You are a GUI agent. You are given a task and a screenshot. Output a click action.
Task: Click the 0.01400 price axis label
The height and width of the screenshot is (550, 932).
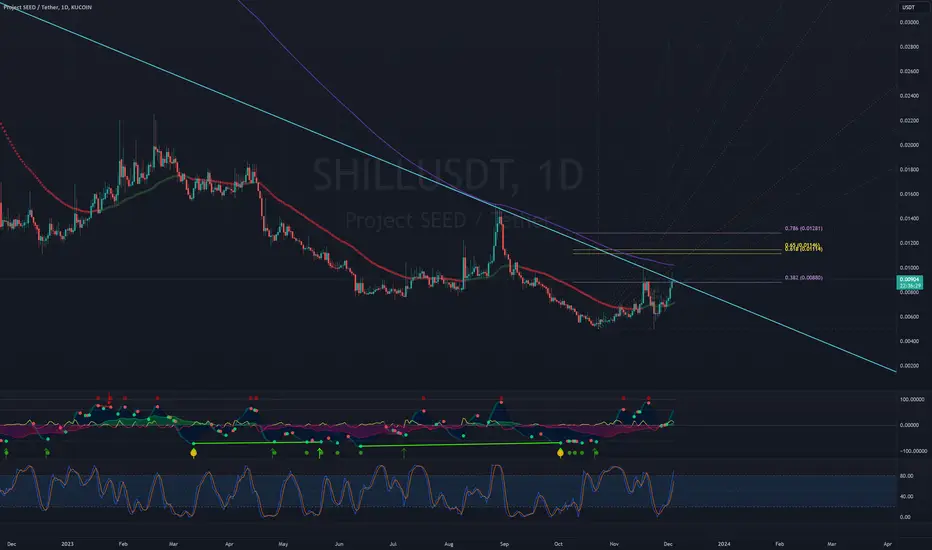[909, 219]
